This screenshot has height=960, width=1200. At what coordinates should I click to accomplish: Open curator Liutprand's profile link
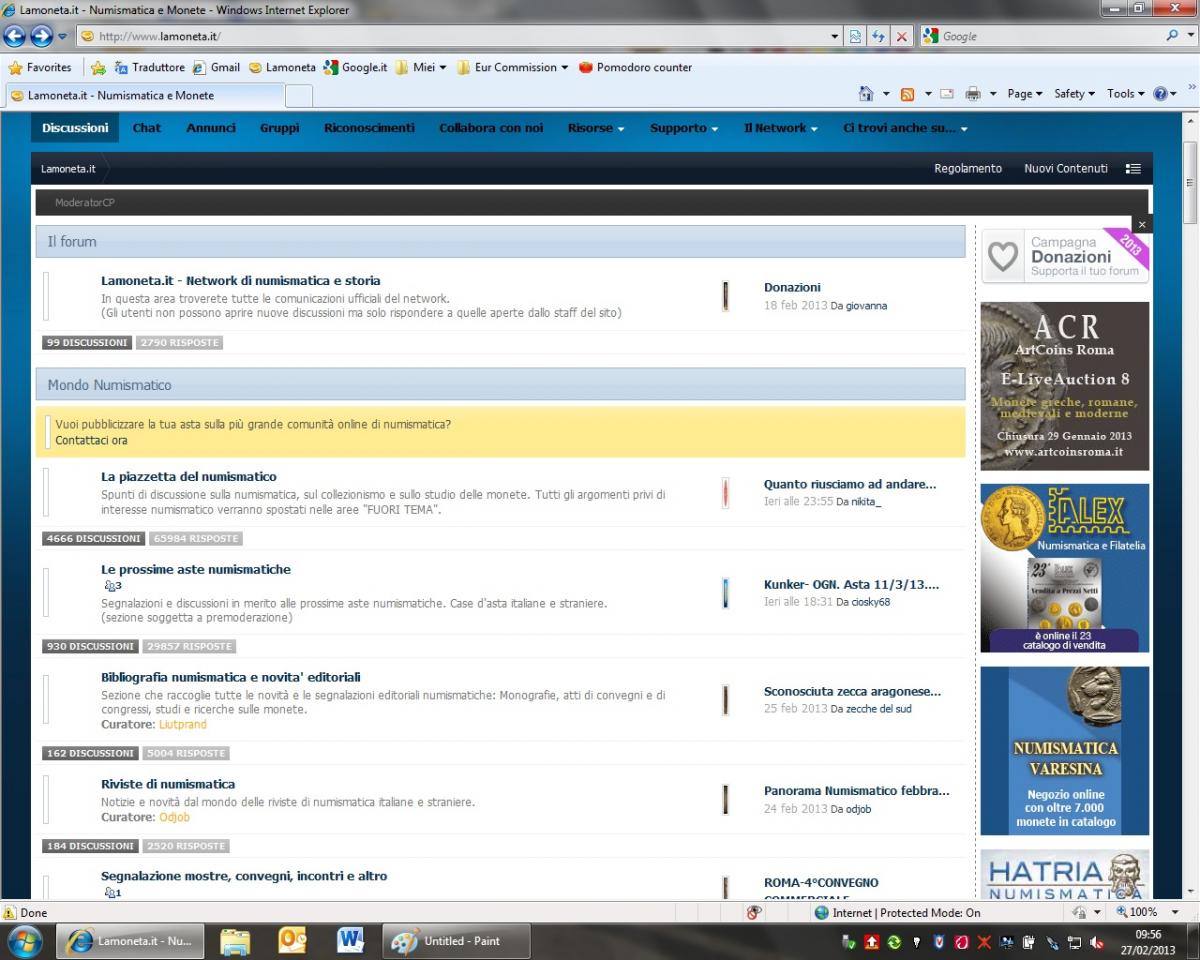(183, 724)
